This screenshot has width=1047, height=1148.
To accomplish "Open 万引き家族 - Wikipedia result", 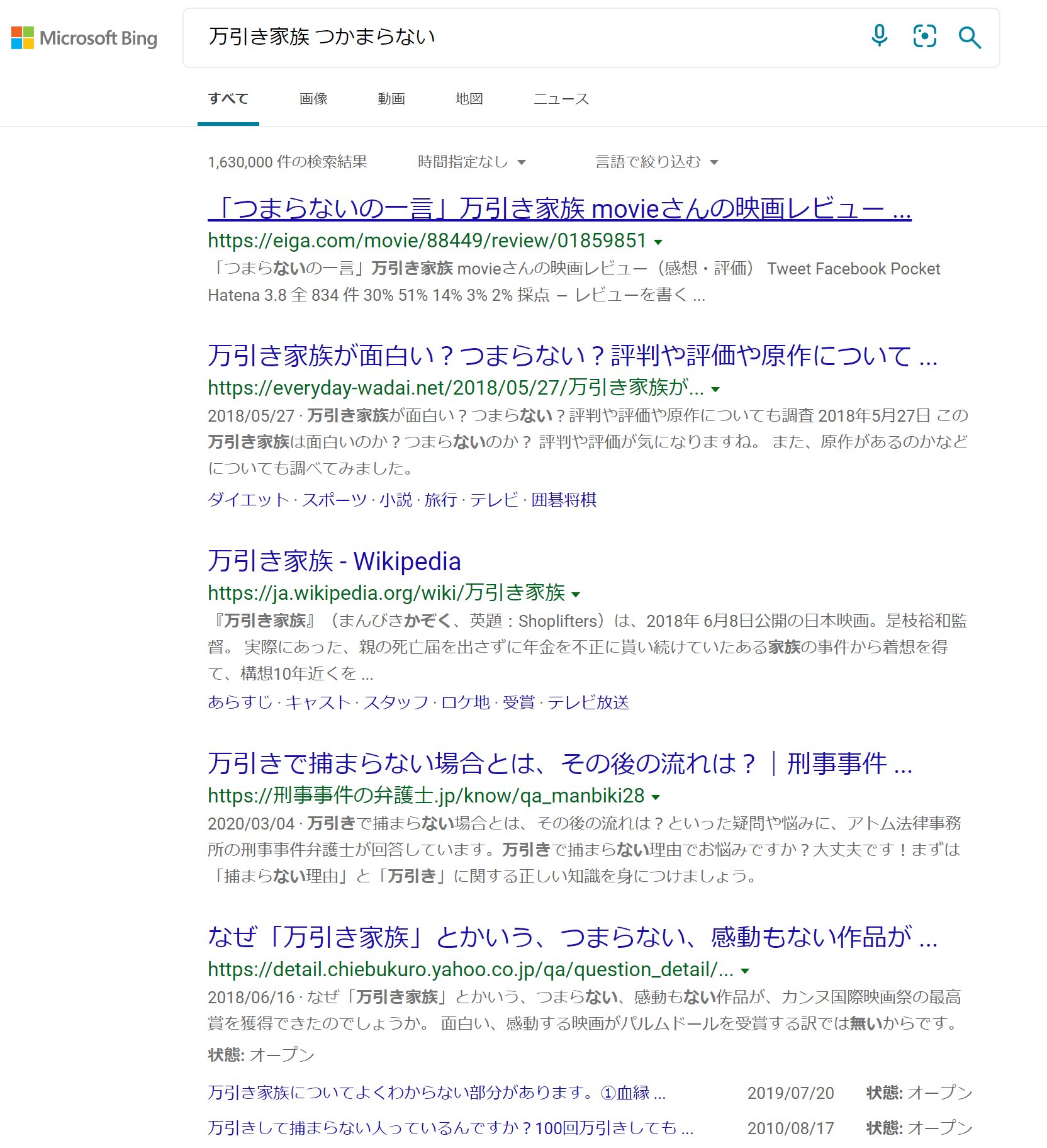I will (x=334, y=561).
